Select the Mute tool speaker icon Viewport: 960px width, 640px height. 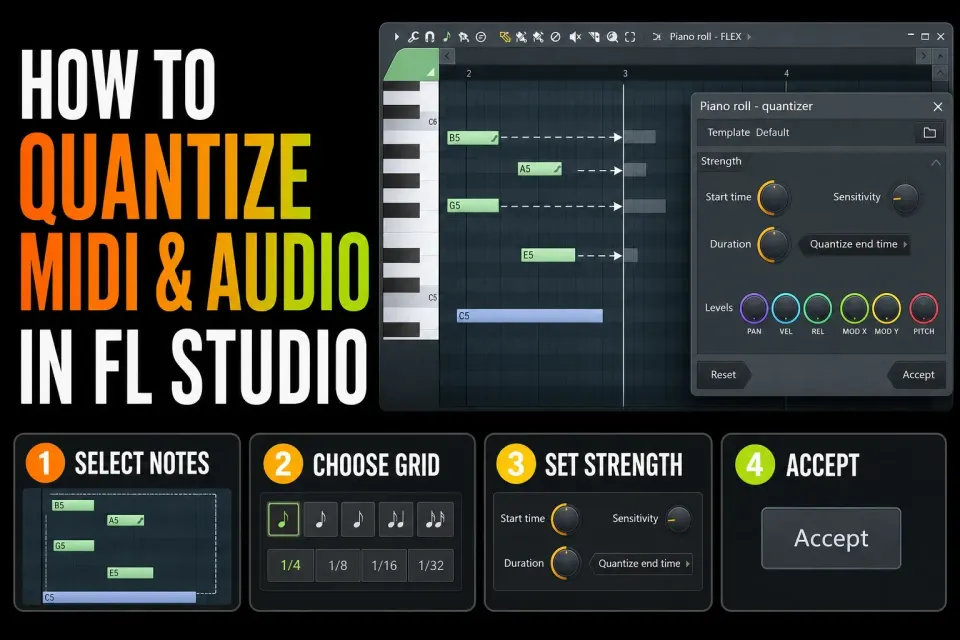[x=575, y=37]
